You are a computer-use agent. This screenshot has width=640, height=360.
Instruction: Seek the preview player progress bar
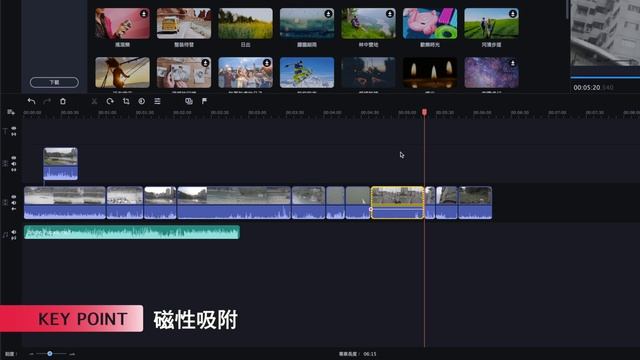click(x=605, y=77)
